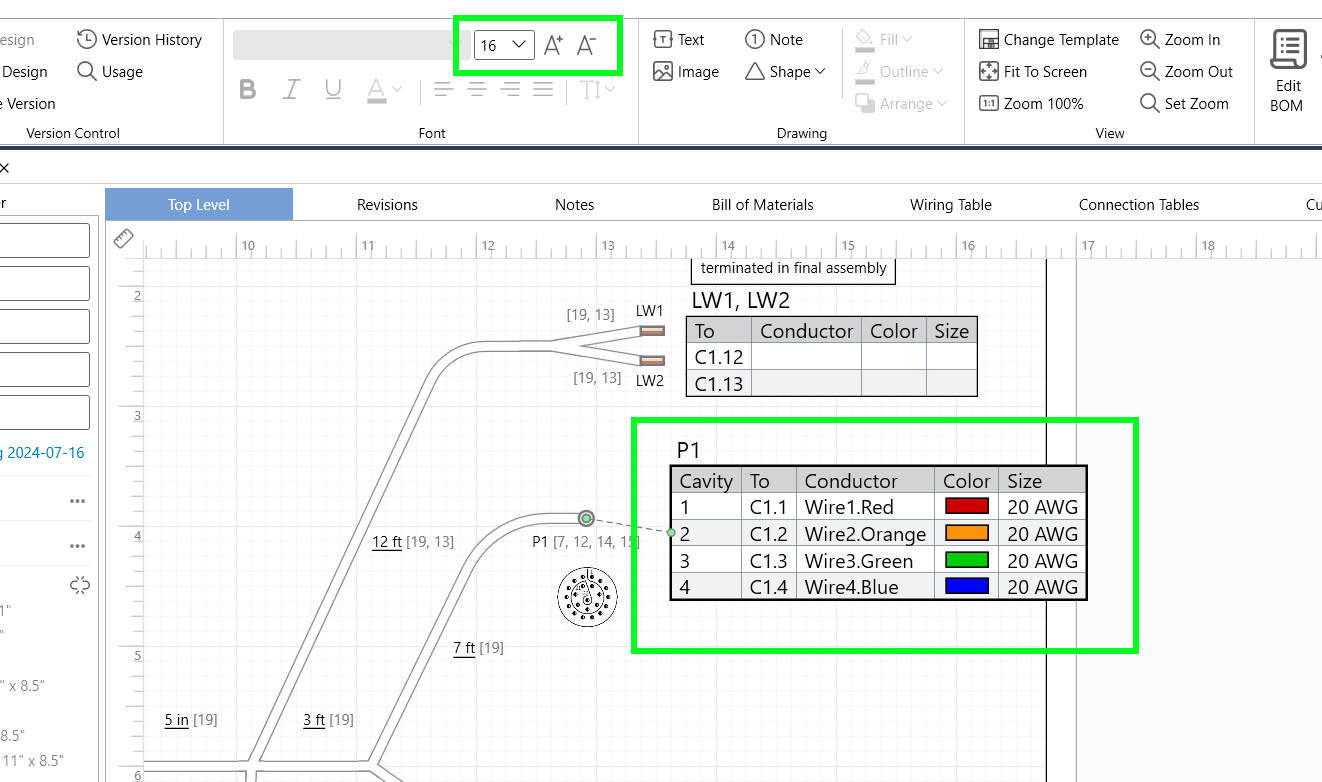1322x782 pixels.
Task: Zoom Out of the drawing
Action: click(1186, 72)
